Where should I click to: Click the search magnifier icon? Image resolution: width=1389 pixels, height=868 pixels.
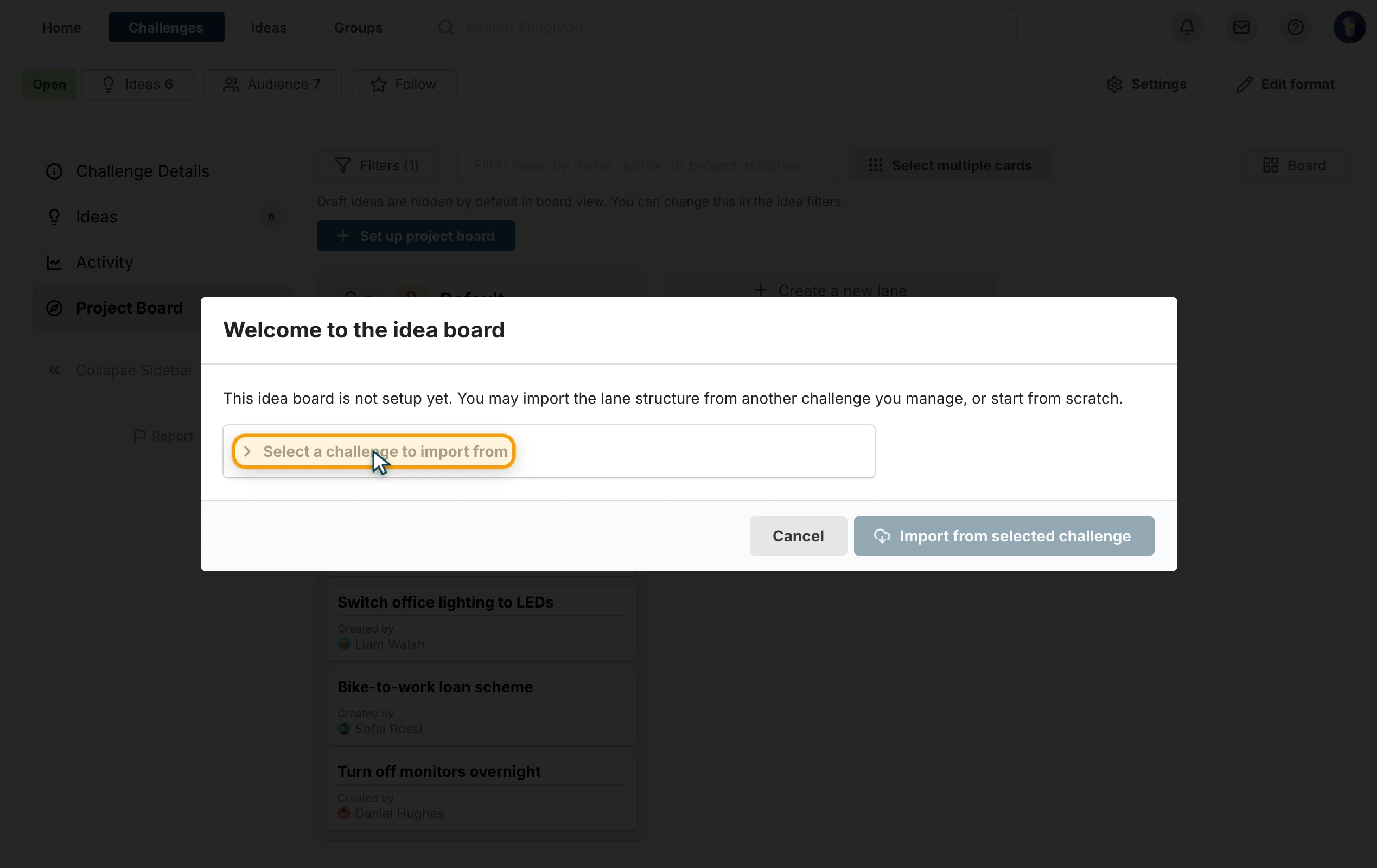click(x=446, y=27)
